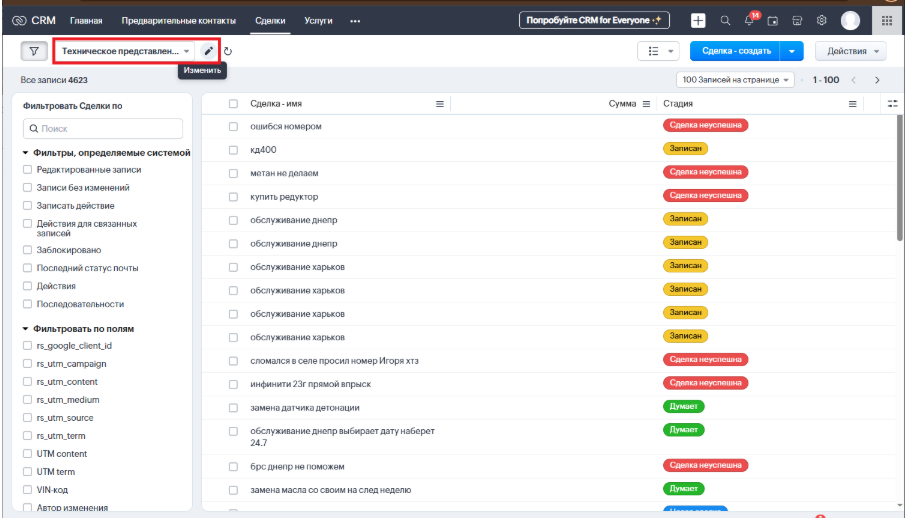Image resolution: width=912 pixels, height=518 pixels.
Task: Select the 'кд400' deal row checkbox
Action: click(233, 149)
